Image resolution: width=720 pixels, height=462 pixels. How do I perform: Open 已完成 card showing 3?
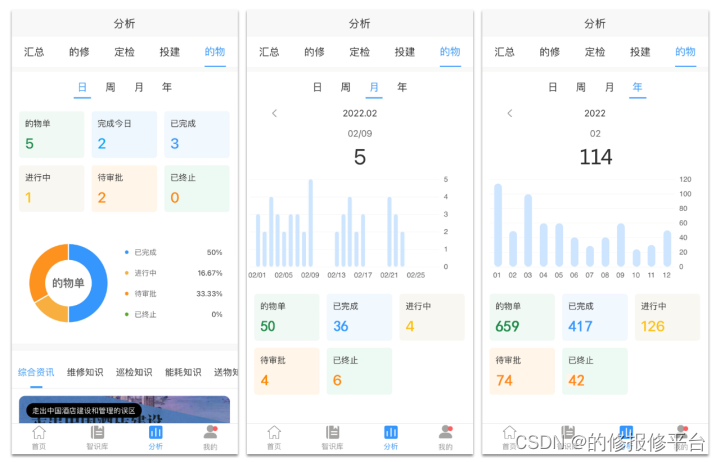tap(197, 135)
